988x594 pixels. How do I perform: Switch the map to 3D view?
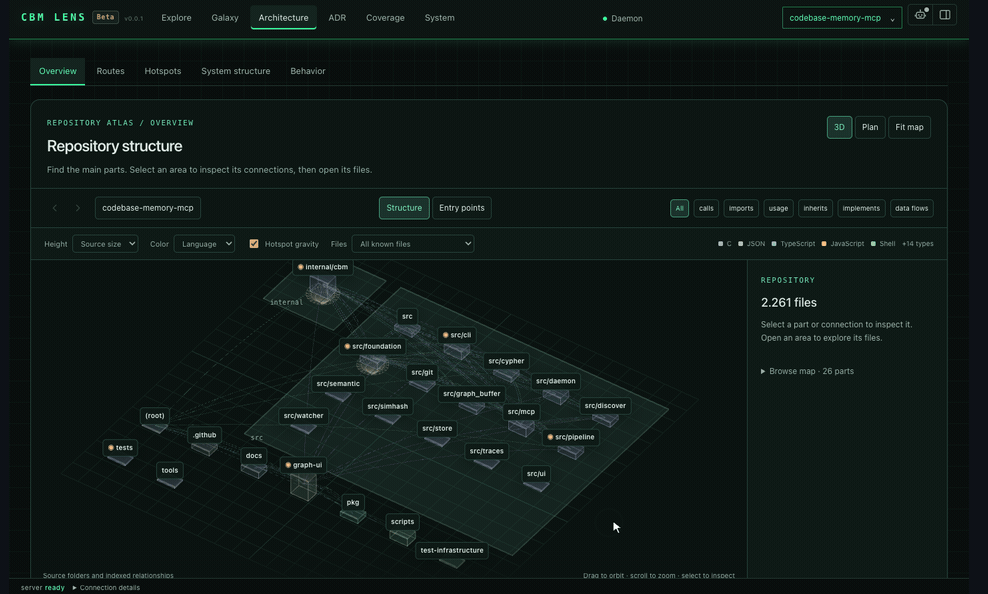[x=839, y=127]
